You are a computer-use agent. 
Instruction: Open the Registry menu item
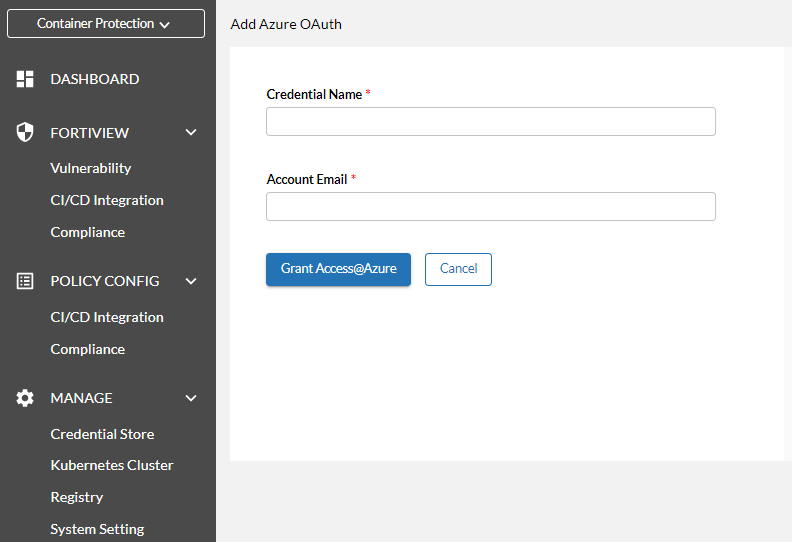point(77,497)
